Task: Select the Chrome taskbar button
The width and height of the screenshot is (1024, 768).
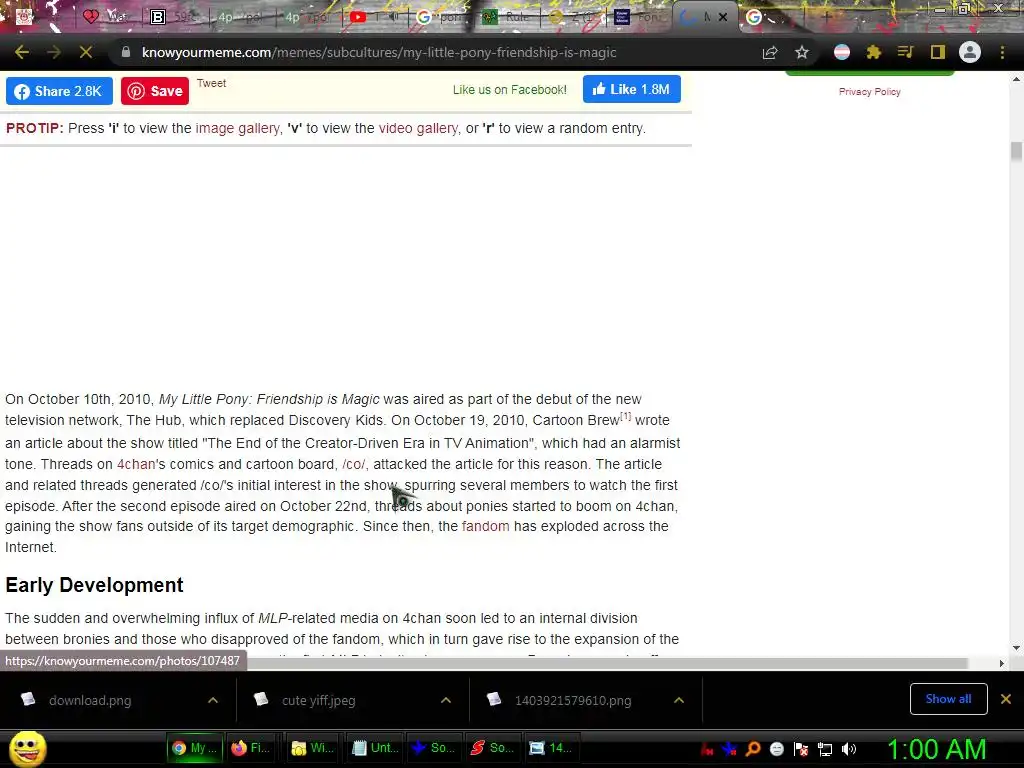Action: coord(195,748)
